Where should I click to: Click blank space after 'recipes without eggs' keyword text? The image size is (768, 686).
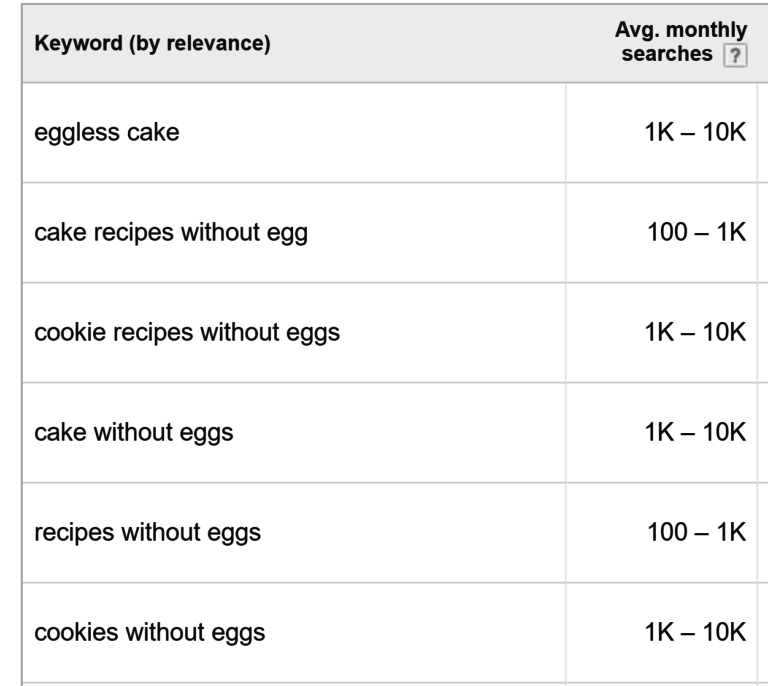click(x=414, y=532)
